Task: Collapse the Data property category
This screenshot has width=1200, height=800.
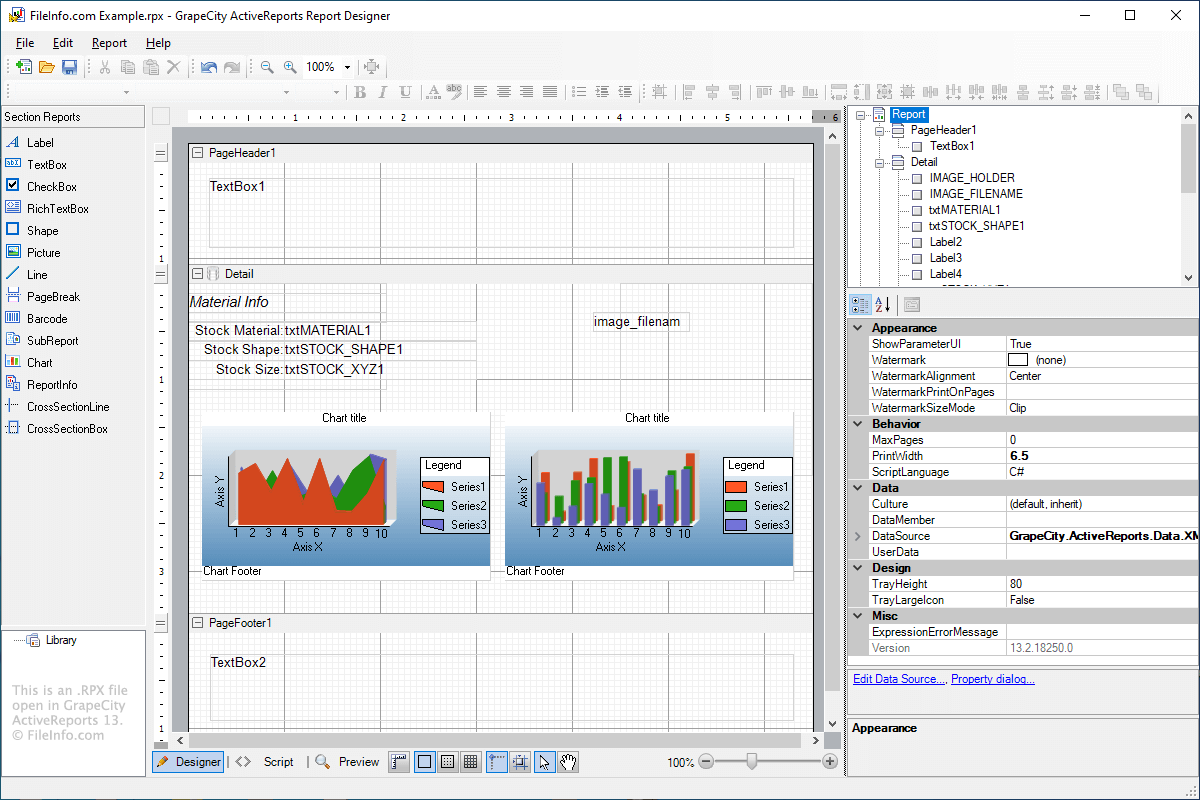Action: [x=857, y=488]
